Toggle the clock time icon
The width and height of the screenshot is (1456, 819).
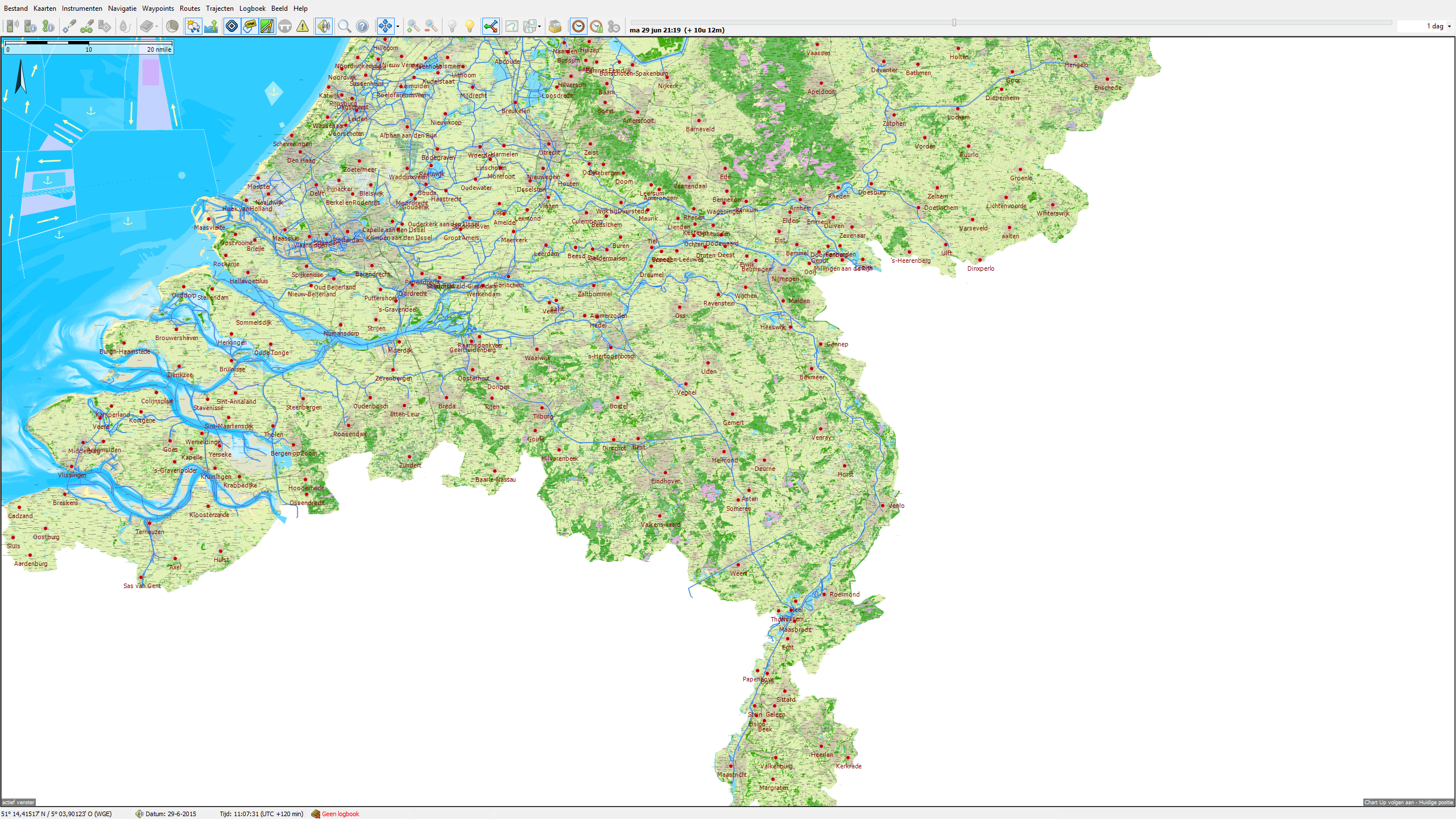(578, 26)
